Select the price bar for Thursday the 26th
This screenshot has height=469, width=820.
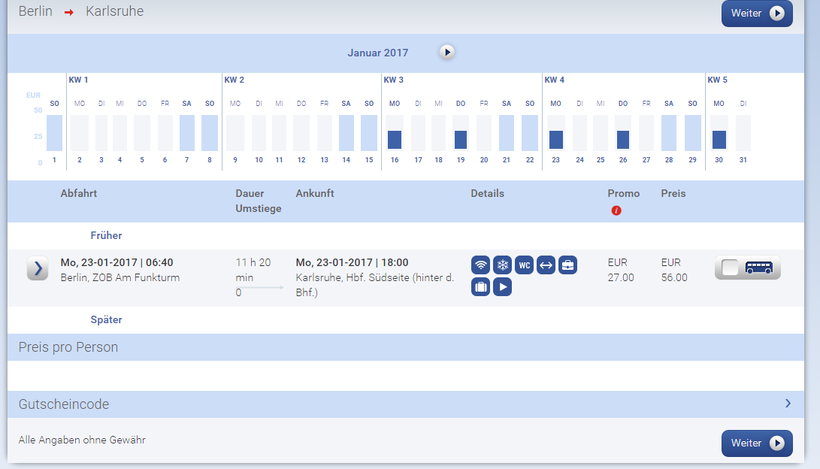623,139
